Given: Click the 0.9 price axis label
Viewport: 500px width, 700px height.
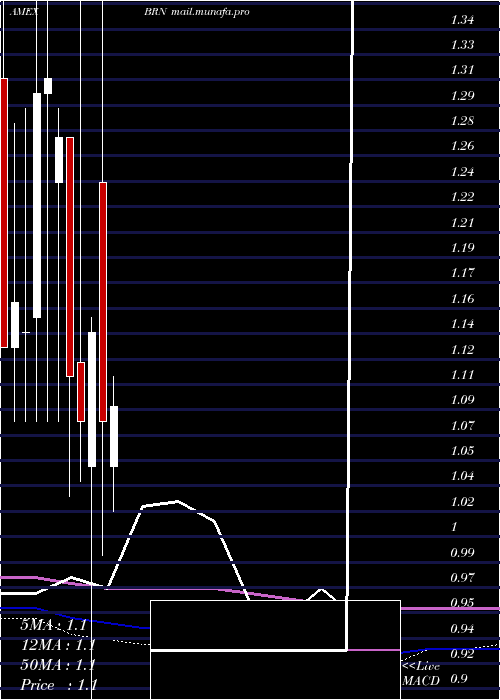Looking at the screenshot, I should point(459,679).
